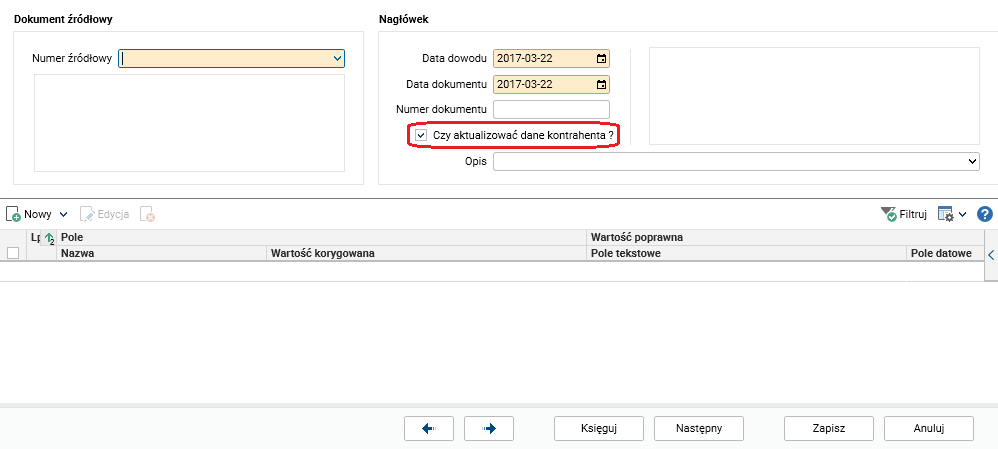
Task: Click the Nowy new-record icon
Action: [14, 214]
